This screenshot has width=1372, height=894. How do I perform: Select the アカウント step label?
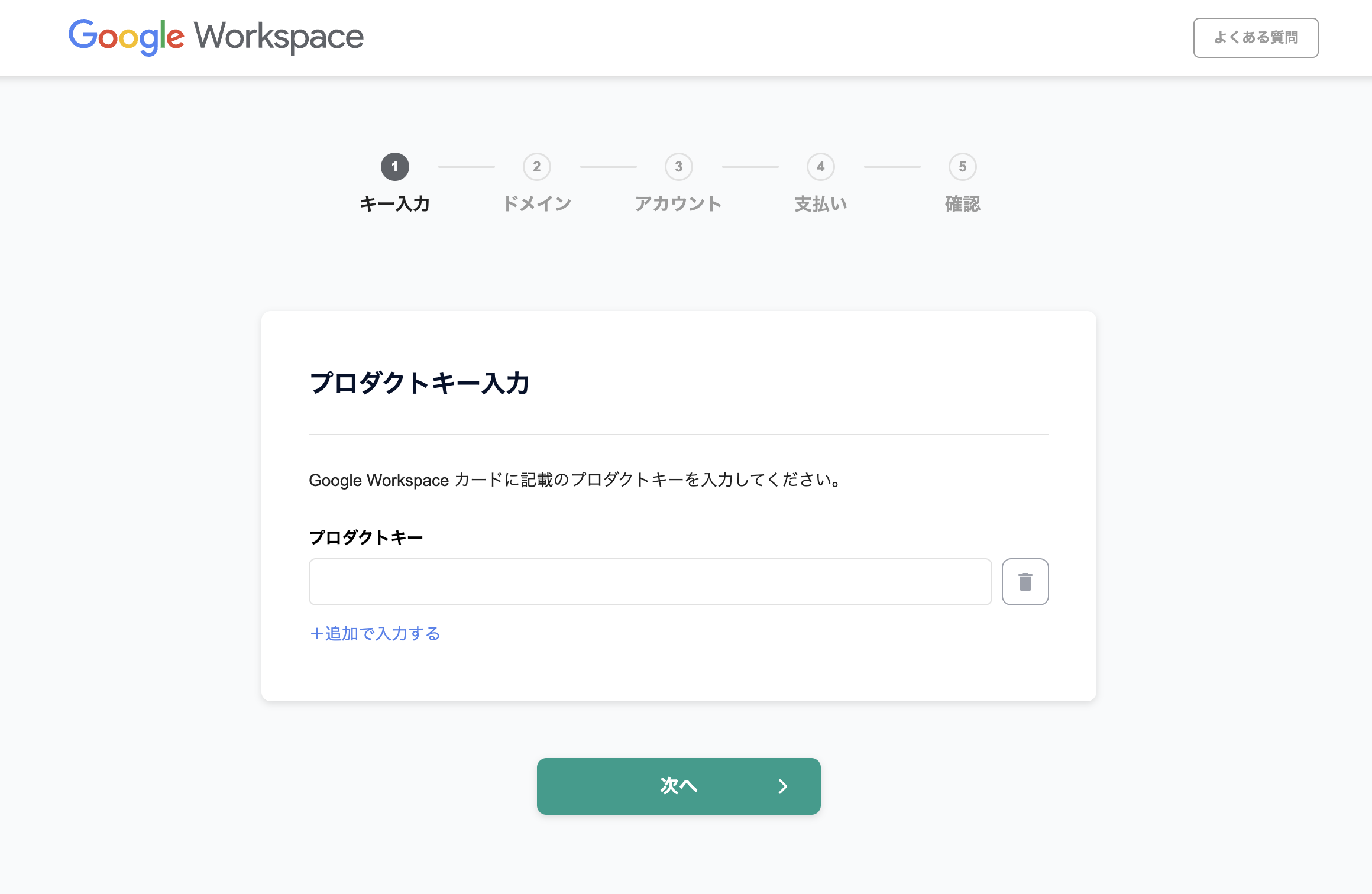678,203
